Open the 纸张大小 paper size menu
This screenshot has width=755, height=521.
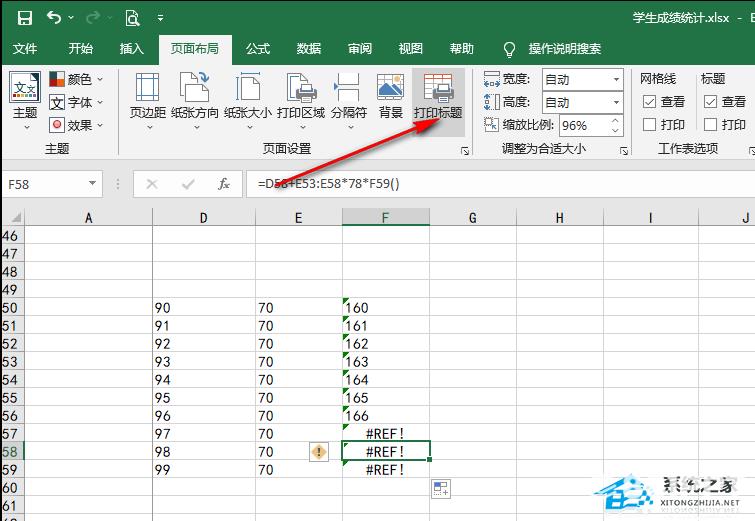point(247,101)
